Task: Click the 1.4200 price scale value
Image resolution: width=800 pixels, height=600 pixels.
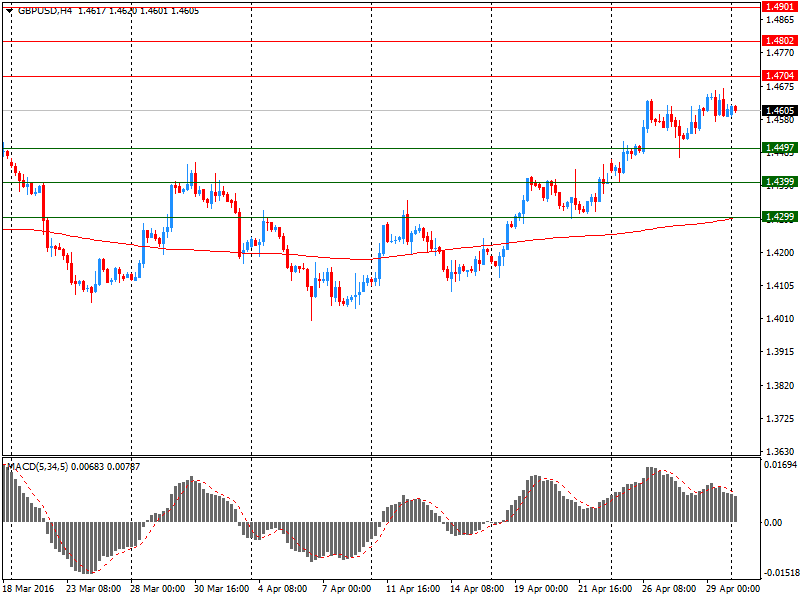Action: click(780, 253)
